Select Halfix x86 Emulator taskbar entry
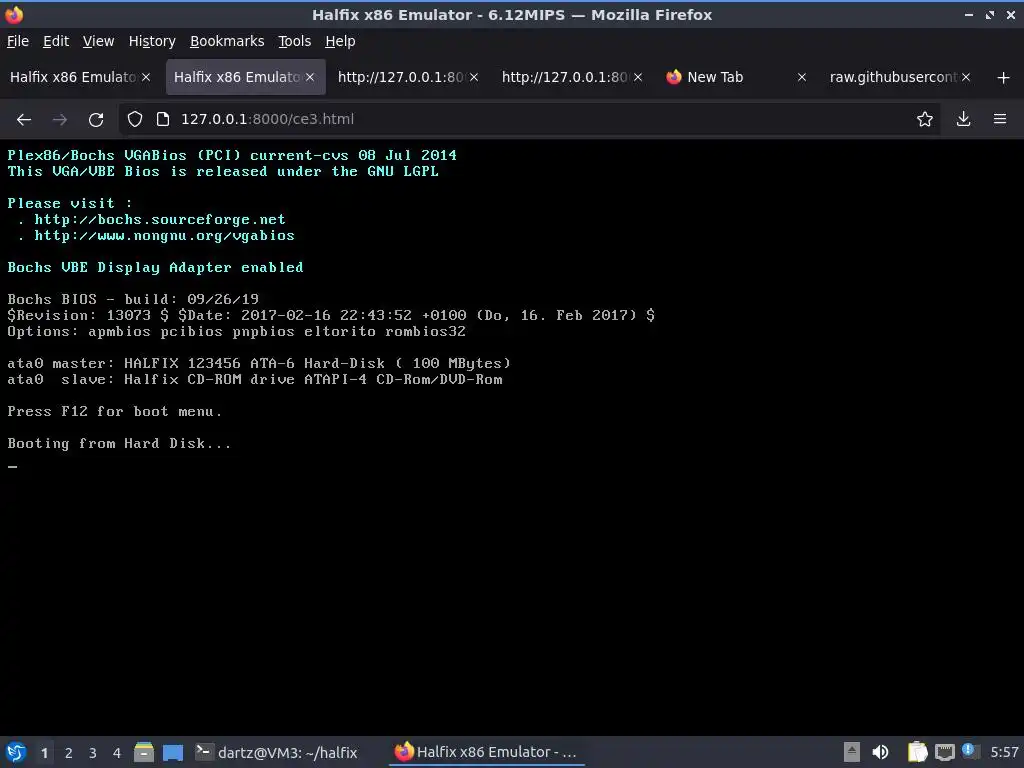The image size is (1024, 768). [487, 752]
